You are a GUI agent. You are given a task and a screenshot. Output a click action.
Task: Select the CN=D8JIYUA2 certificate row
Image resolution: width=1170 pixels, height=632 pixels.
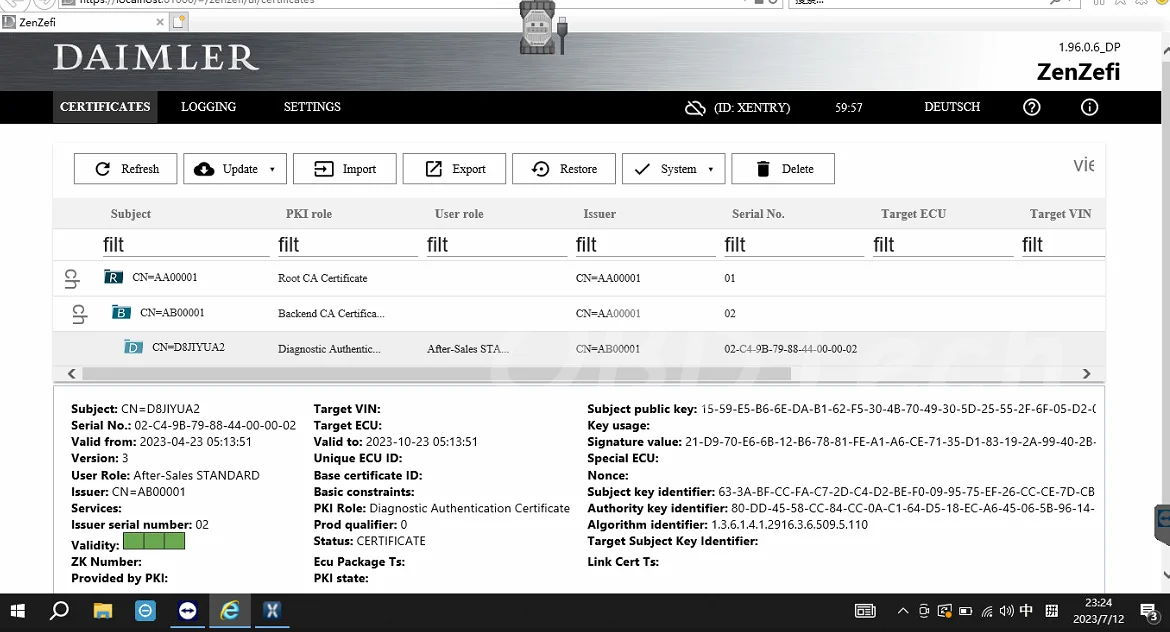579,348
